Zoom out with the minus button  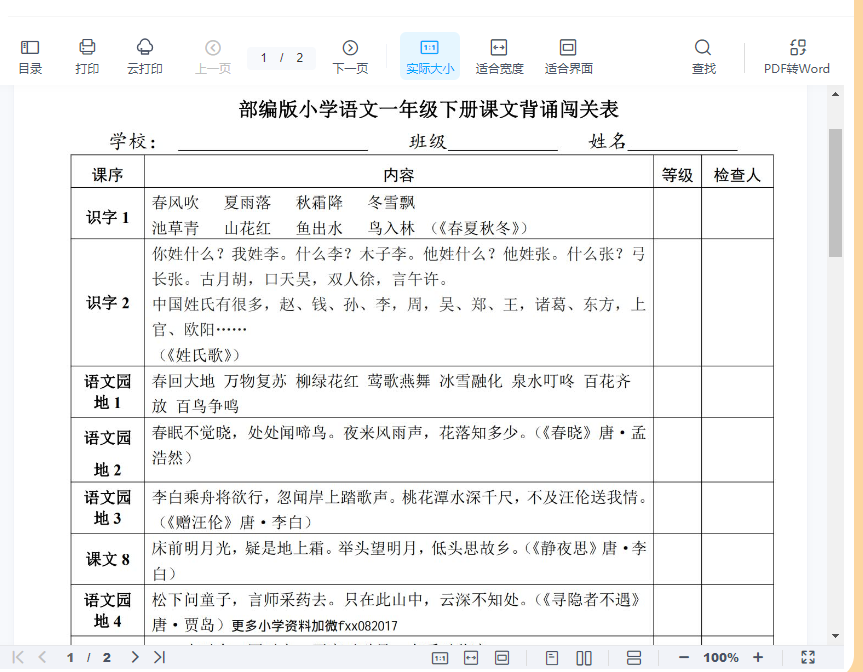click(x=684, y=657)
